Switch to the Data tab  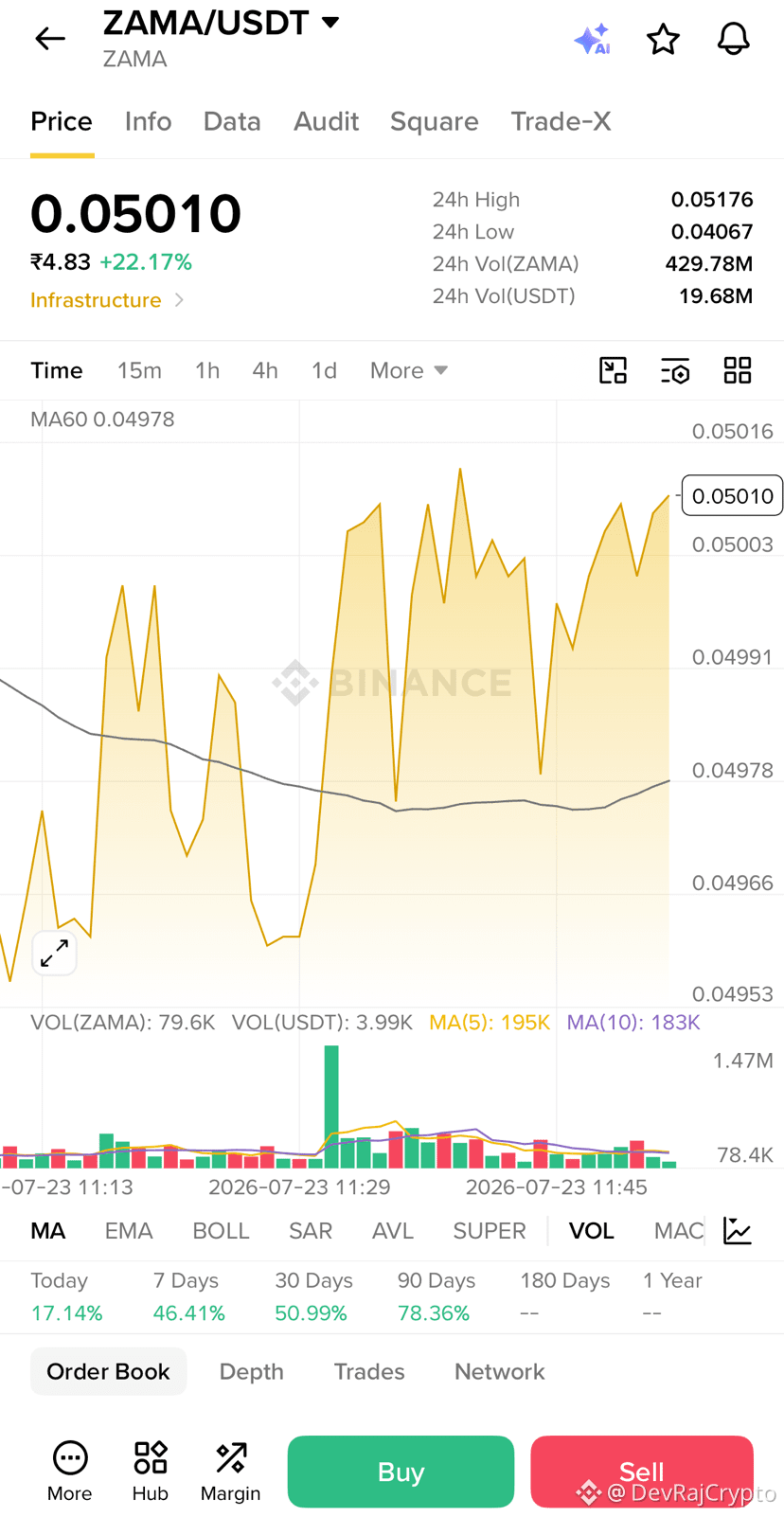point(232,121)
